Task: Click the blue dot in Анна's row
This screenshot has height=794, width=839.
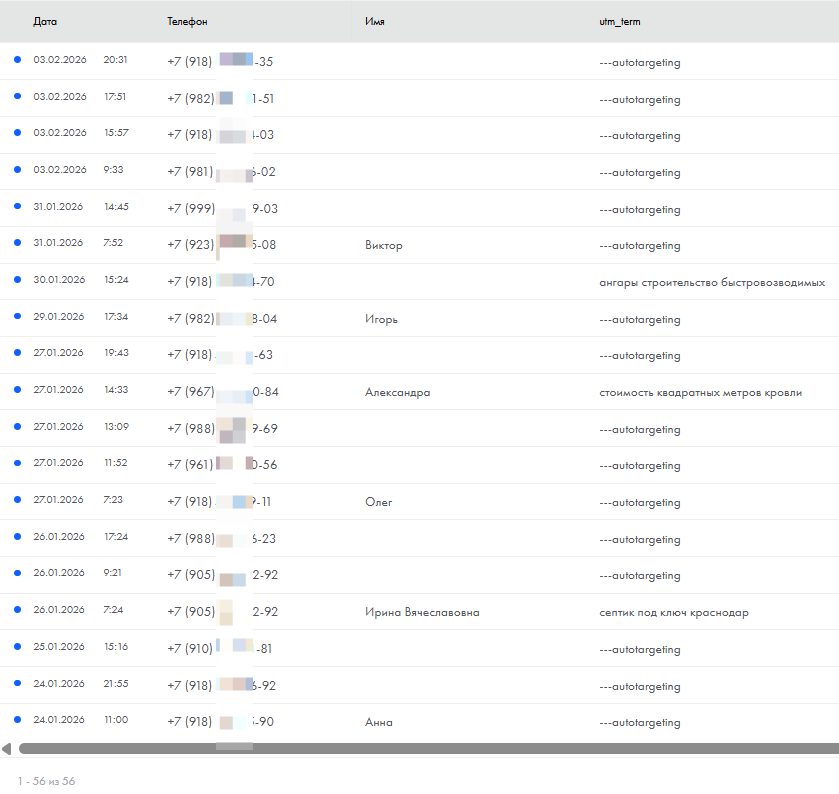Action: [x=17, y=720]
